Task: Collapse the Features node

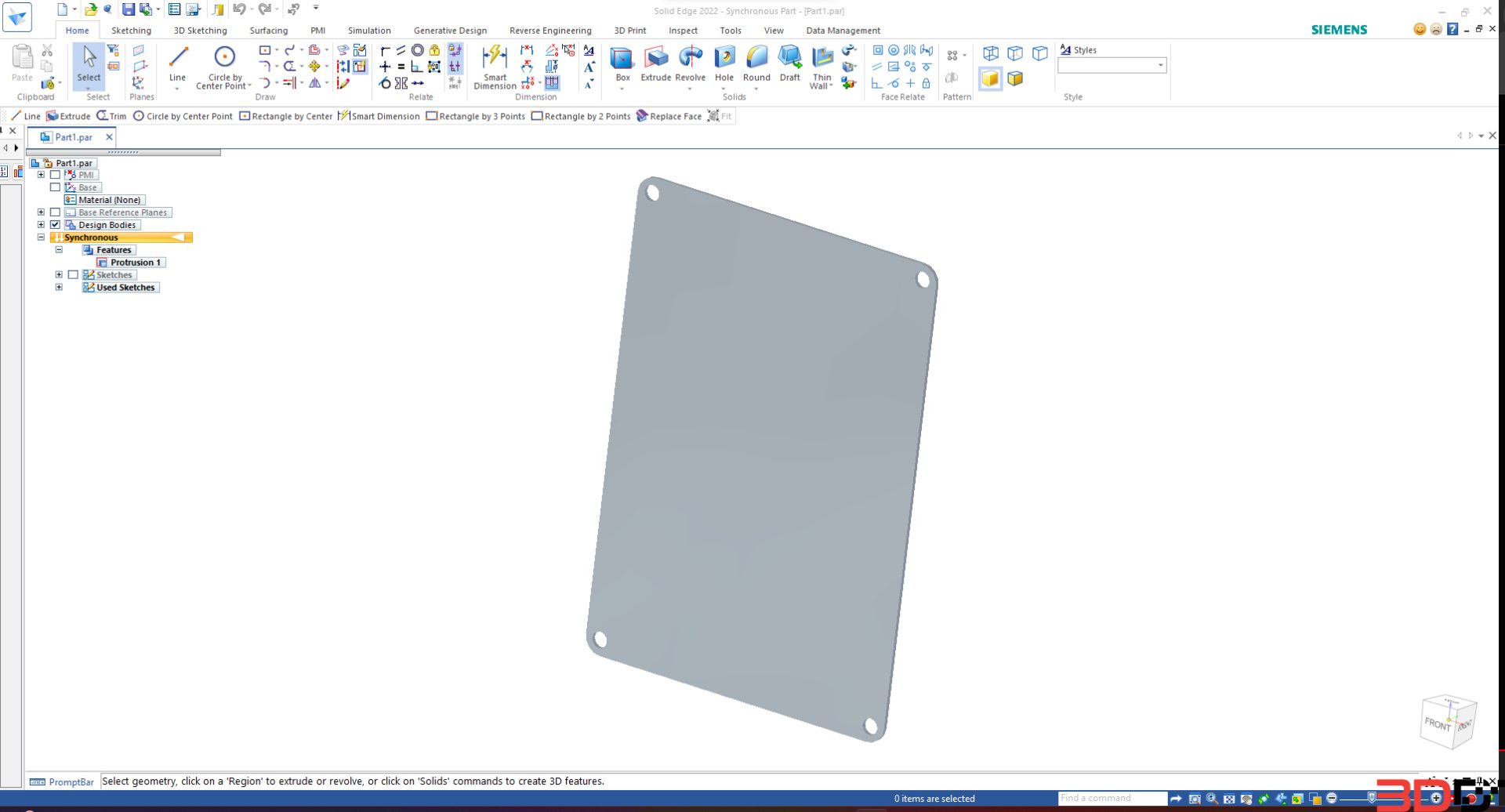Action: (59, 250)
